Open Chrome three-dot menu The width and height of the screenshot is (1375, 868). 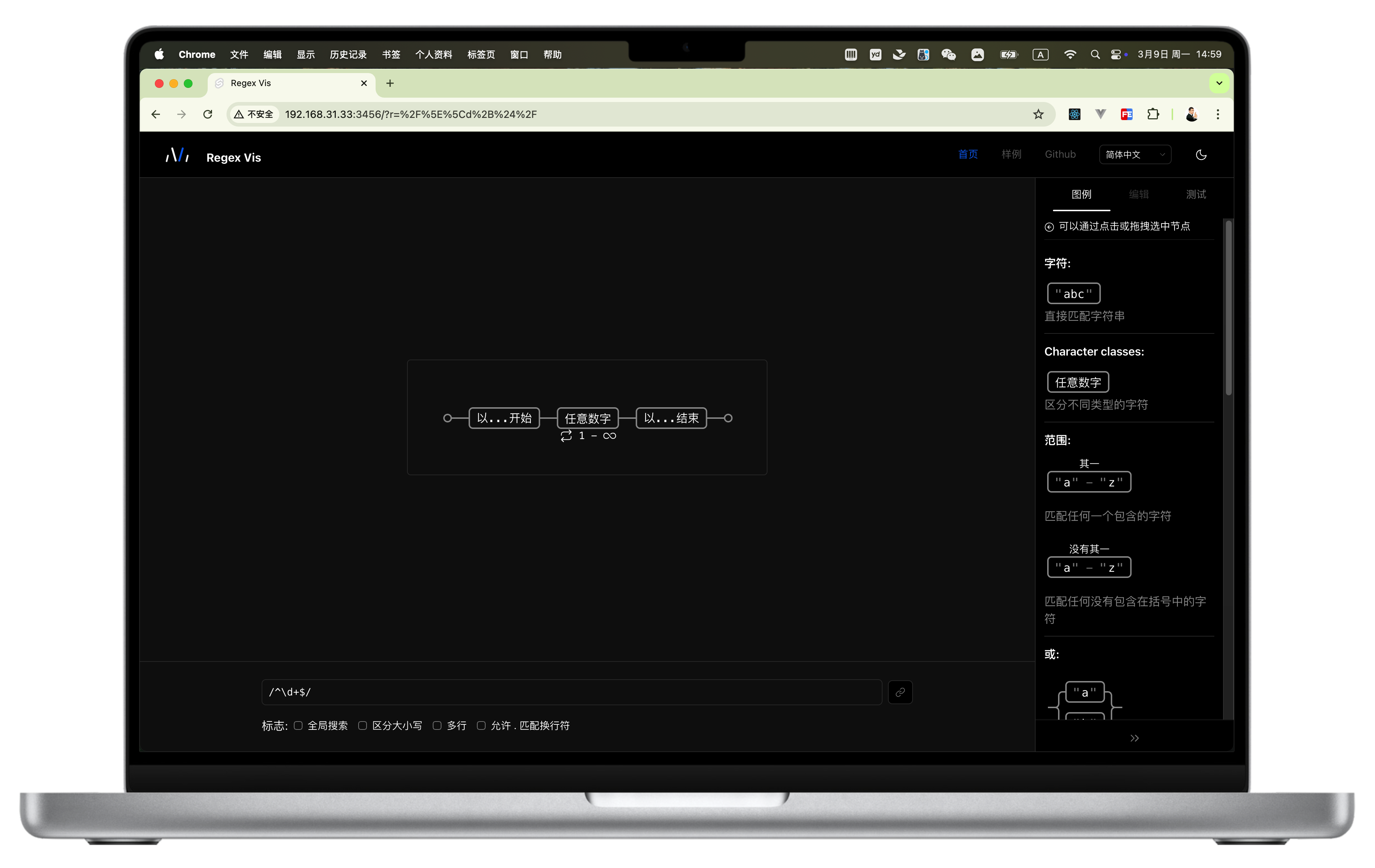pyautogui.click(x=1217, y=115)
